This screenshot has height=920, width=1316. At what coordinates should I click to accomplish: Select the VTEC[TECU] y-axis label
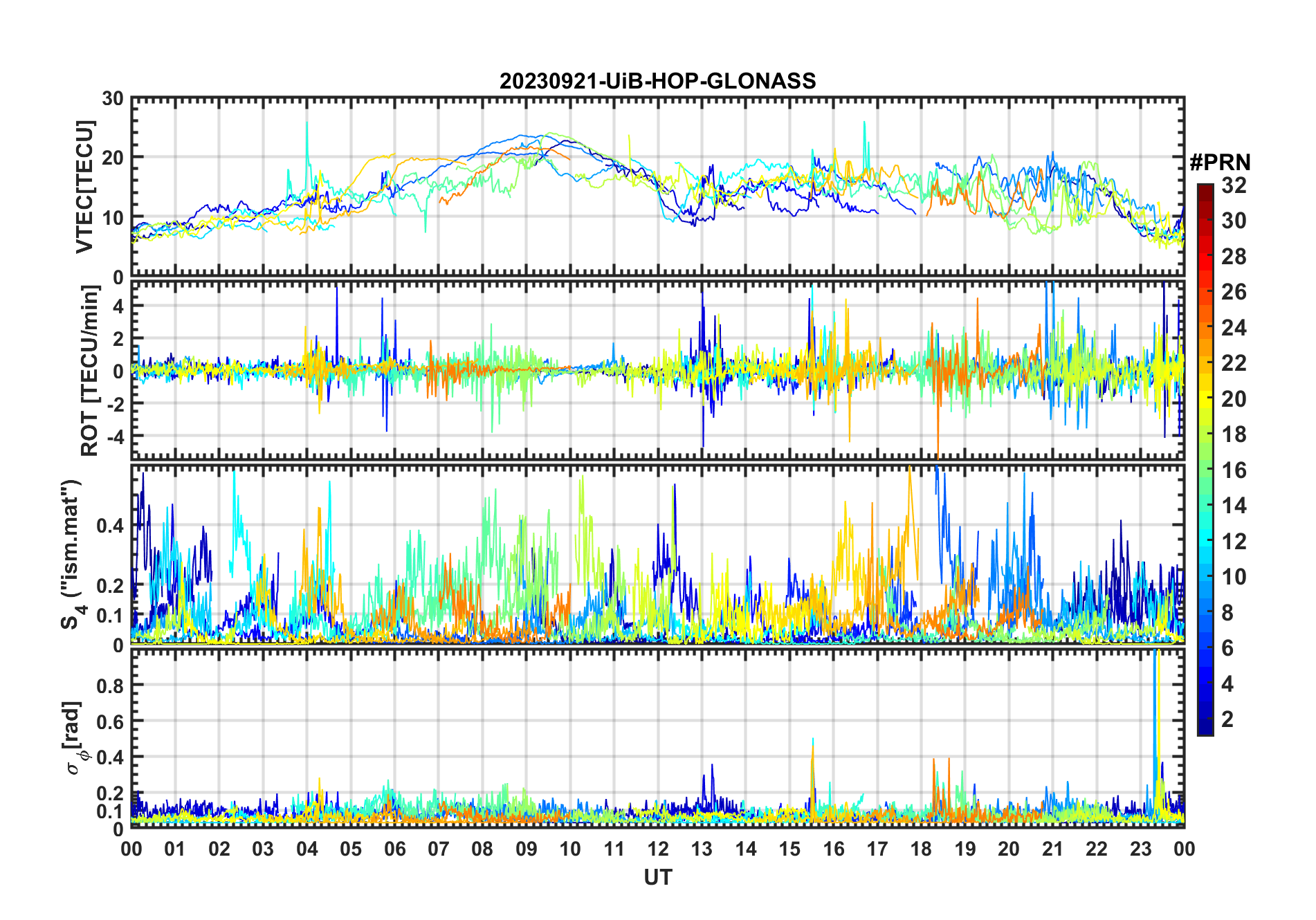coord(84,187)
